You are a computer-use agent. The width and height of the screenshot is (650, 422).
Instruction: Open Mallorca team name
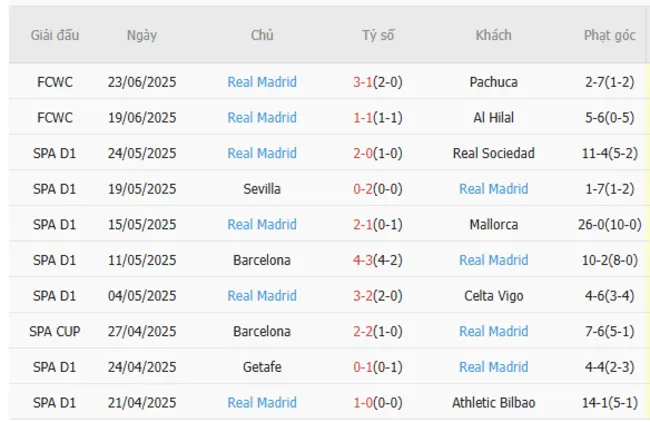tap(493, 224)
